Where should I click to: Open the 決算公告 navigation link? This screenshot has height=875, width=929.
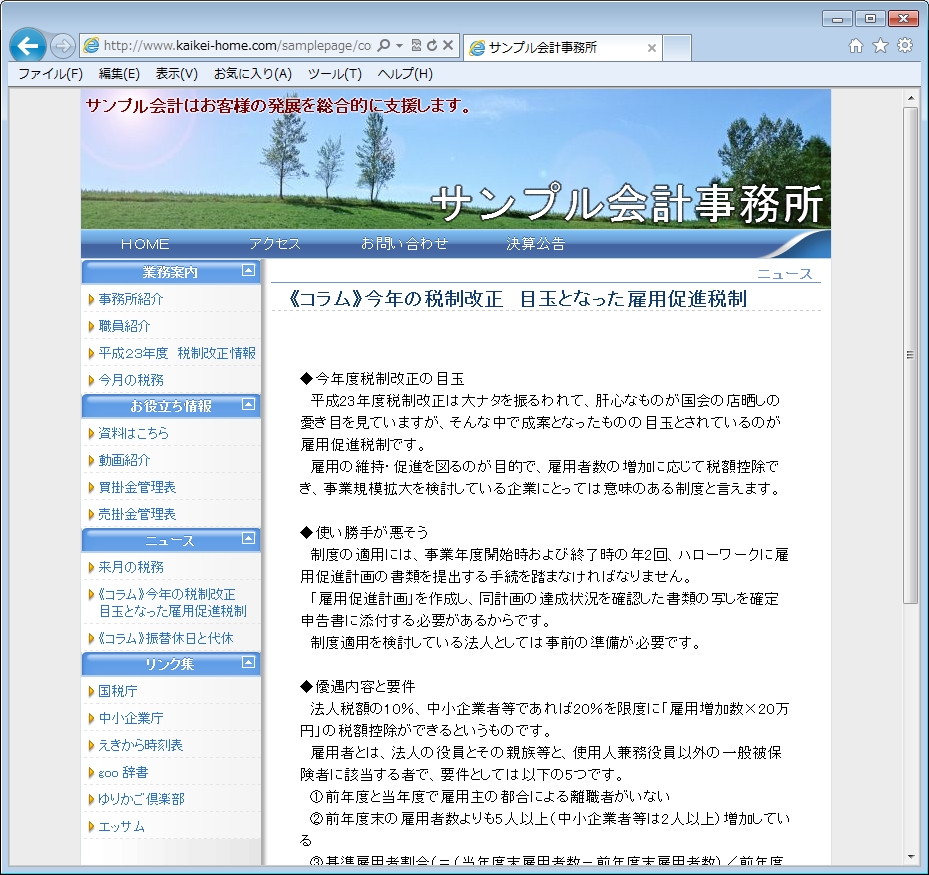point(536,243)
